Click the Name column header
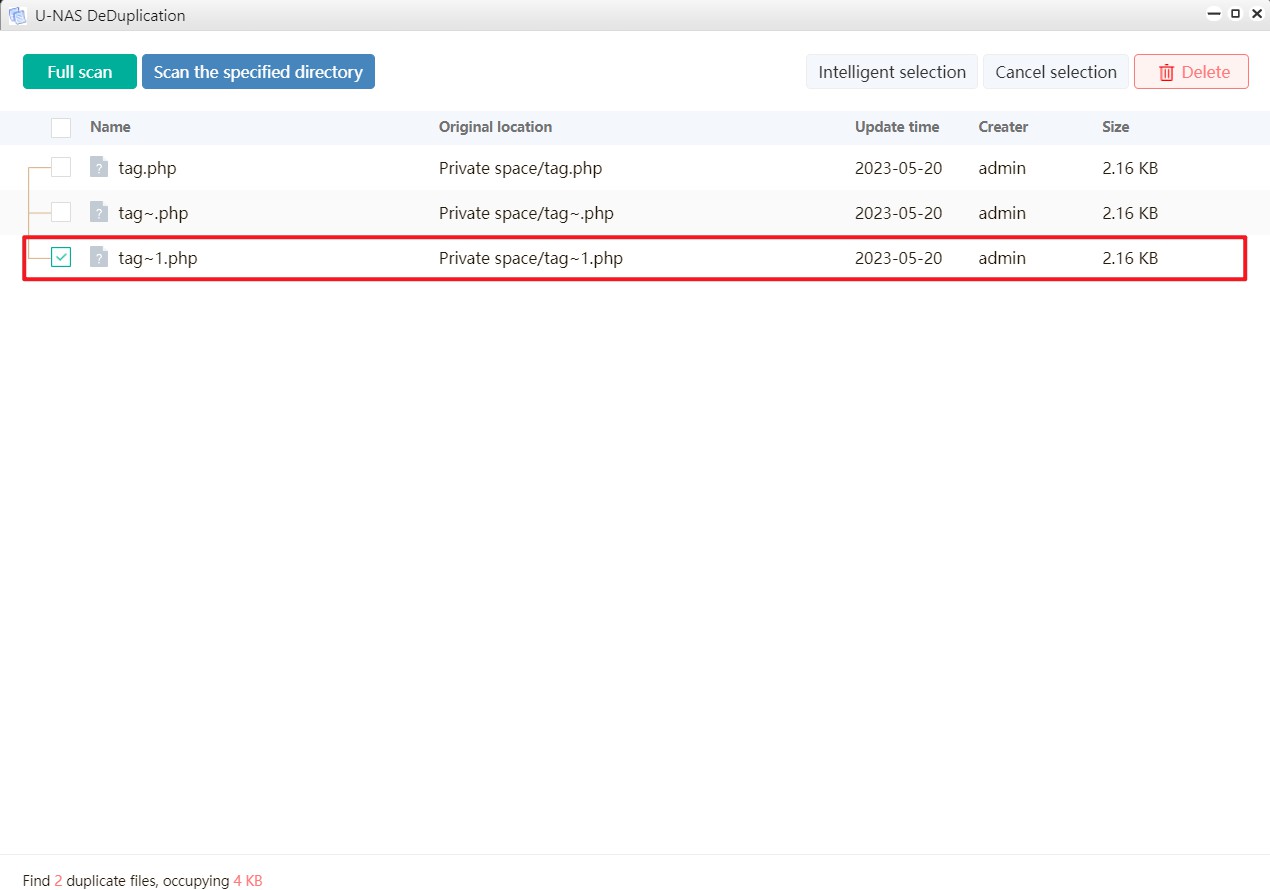 tap(110, 127)
